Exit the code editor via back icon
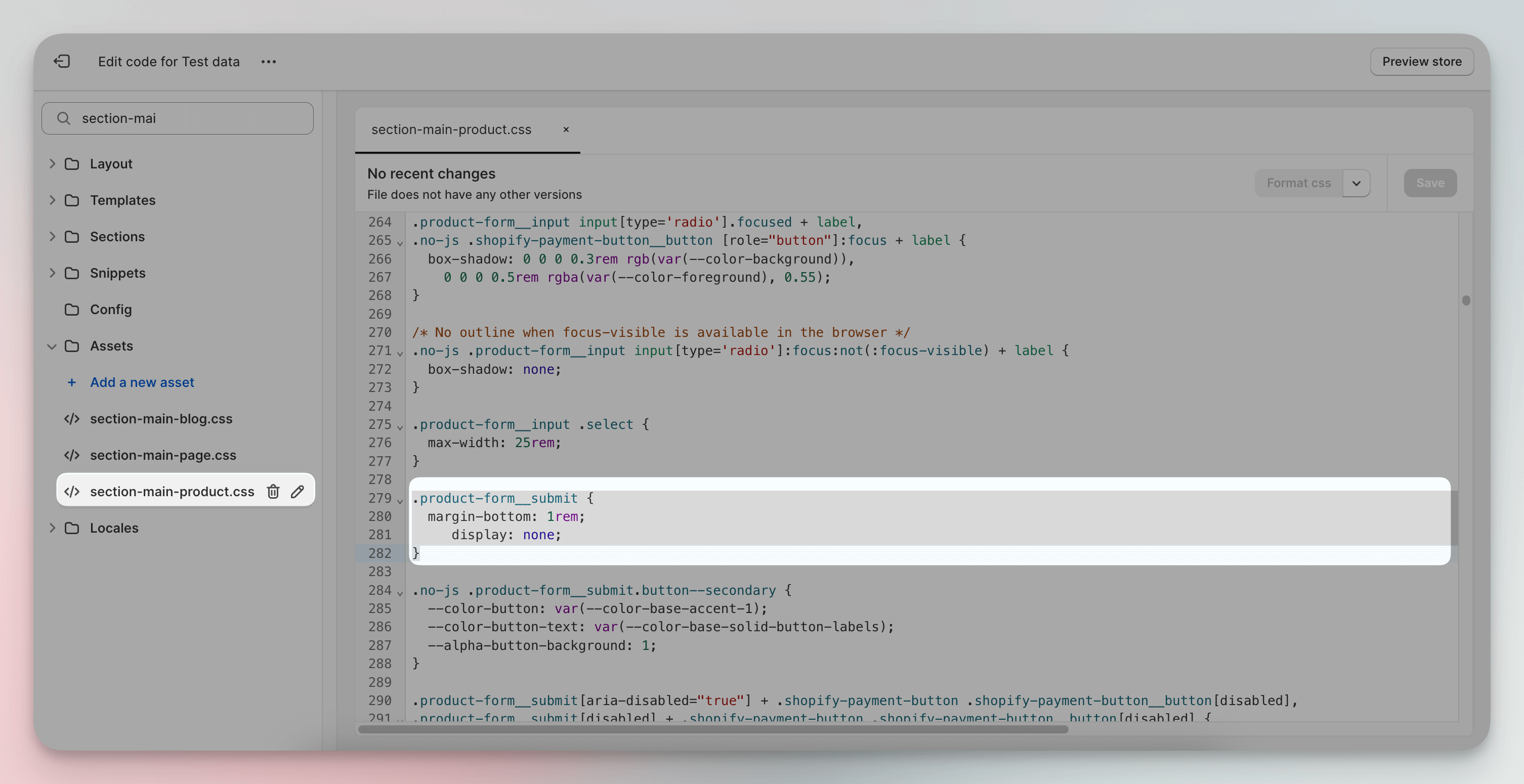The image size is (1524, 784). click(x=62, y=62)
